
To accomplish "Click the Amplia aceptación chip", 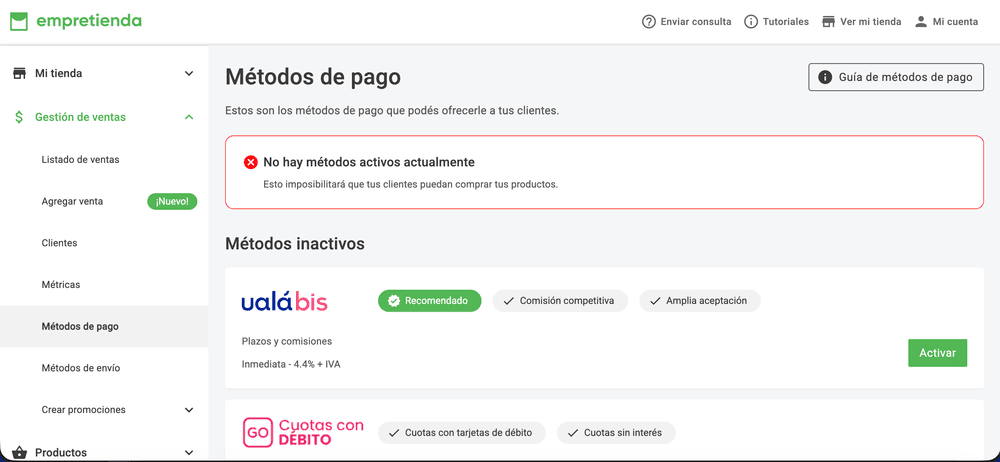I will pyautogui.click(x=700, y=301).
